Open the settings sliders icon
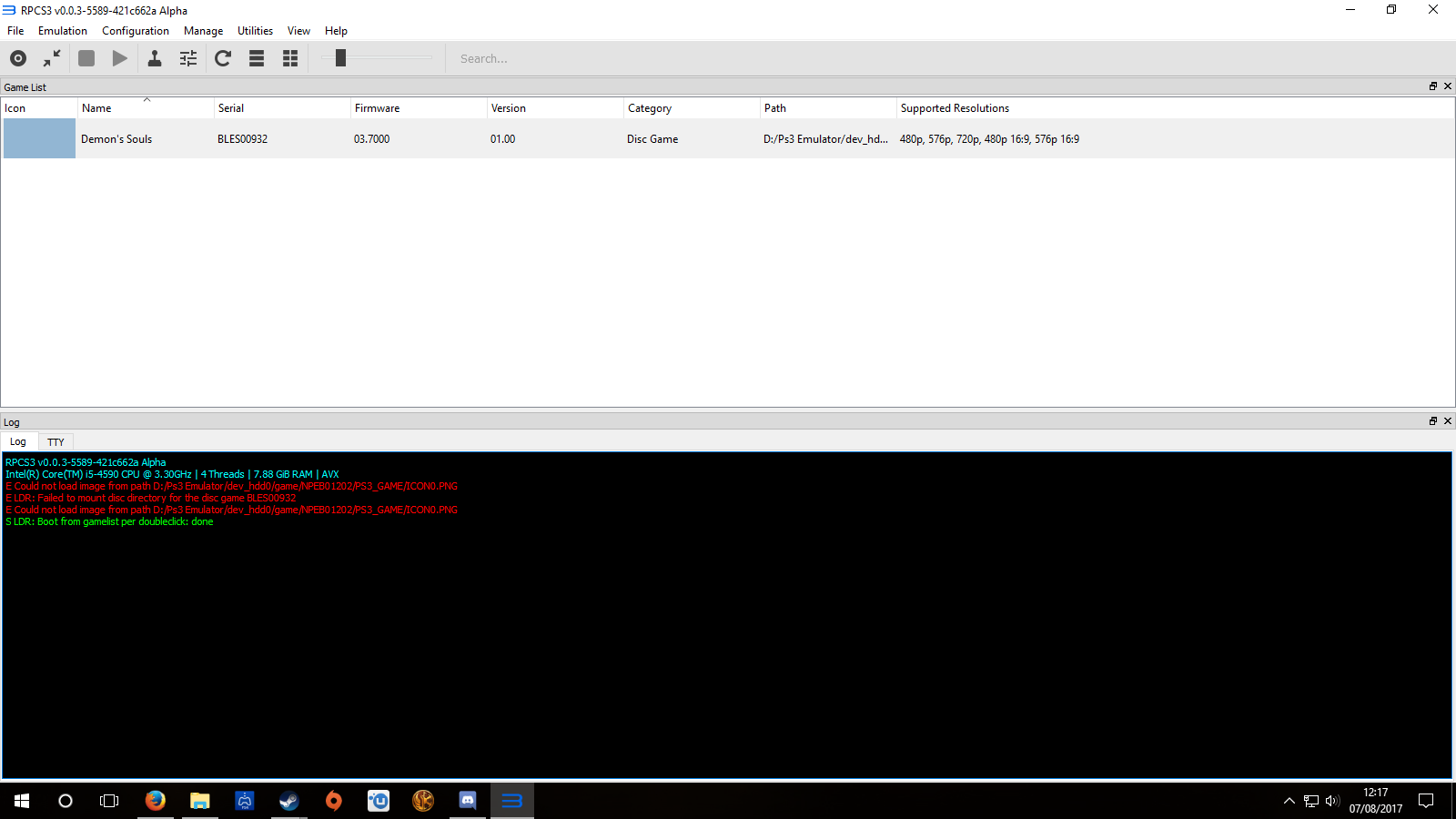This screenshot has width=1456, height=819. coord(188,58)
